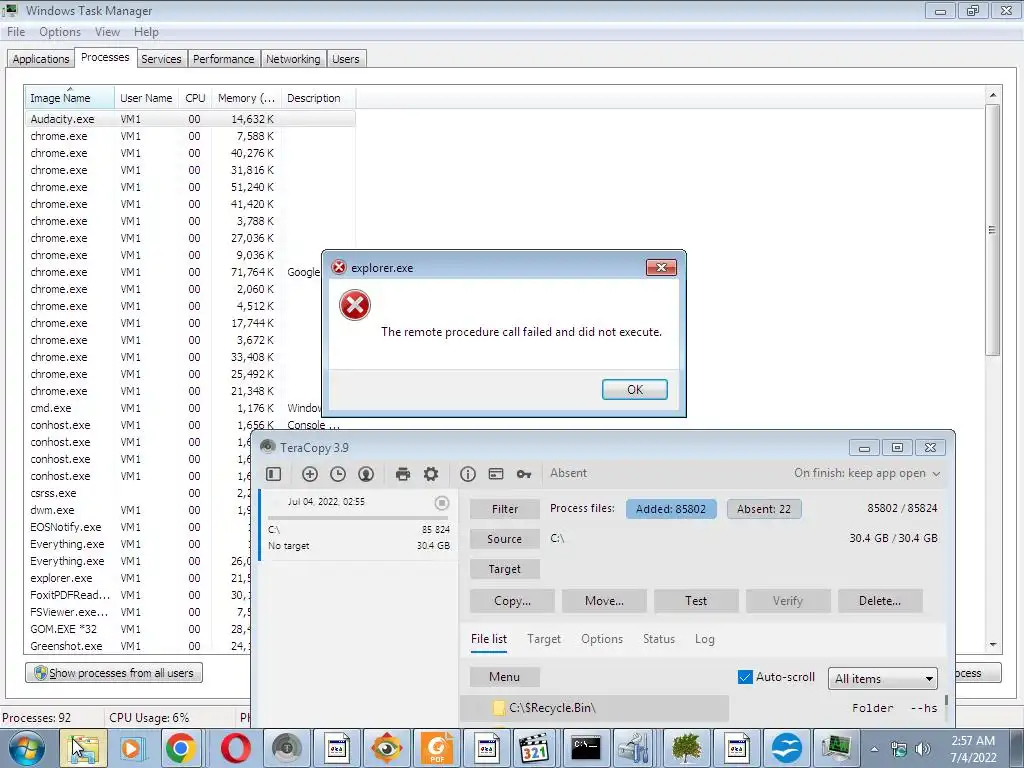Open Opera browser from taskbar
Image resolution: width=1024 pixels, height=768 pixels.
[x=236, y=748]
